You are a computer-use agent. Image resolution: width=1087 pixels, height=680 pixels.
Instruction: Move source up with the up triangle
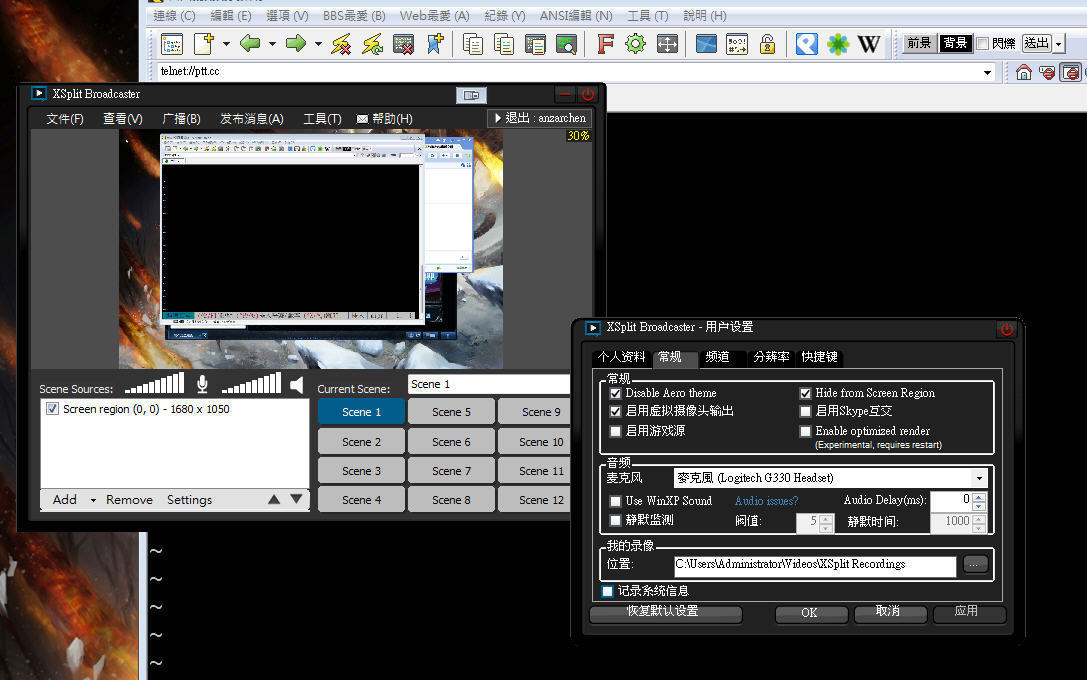274,499
